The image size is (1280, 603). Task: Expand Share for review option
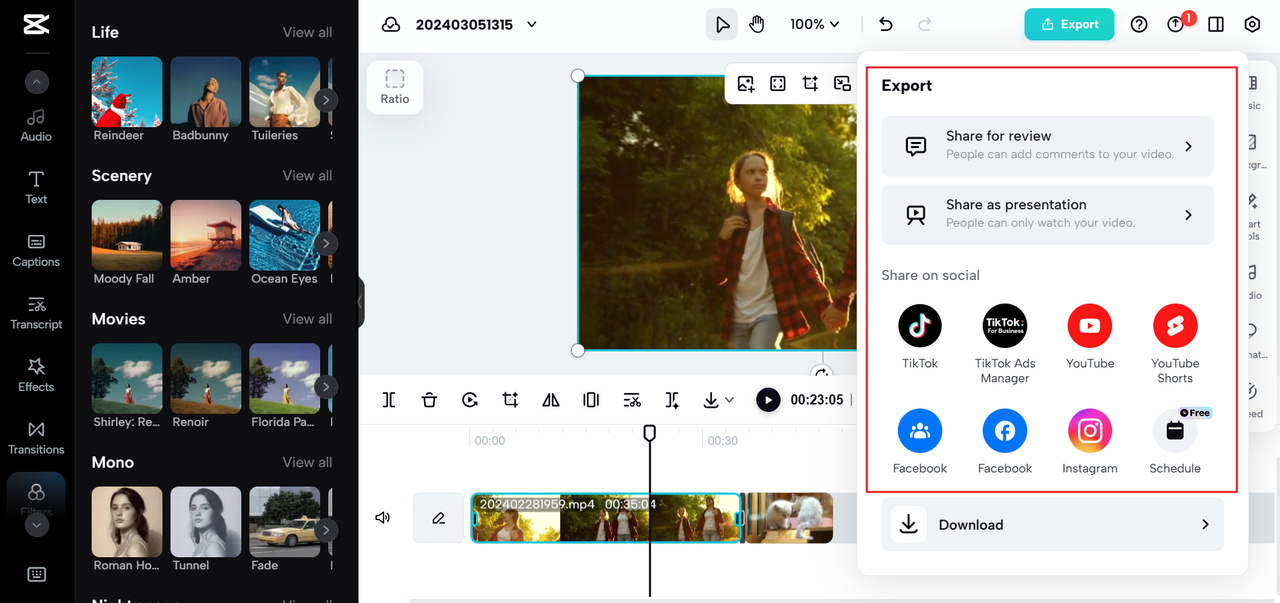click(1047, 146)
